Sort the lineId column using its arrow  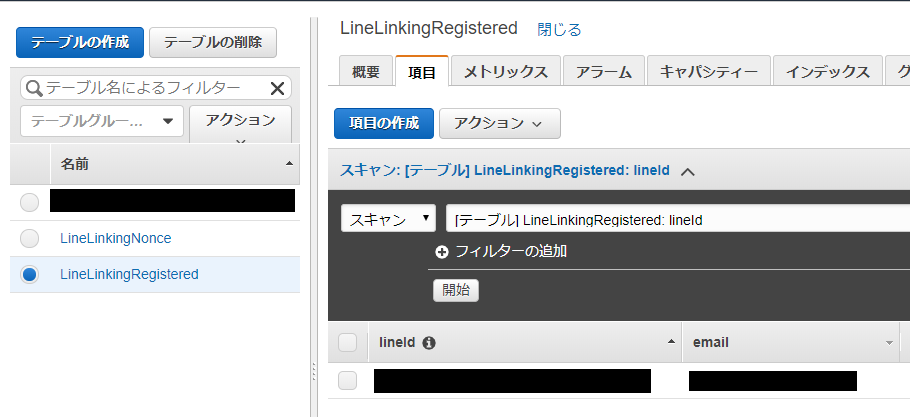tap(671, 342)
